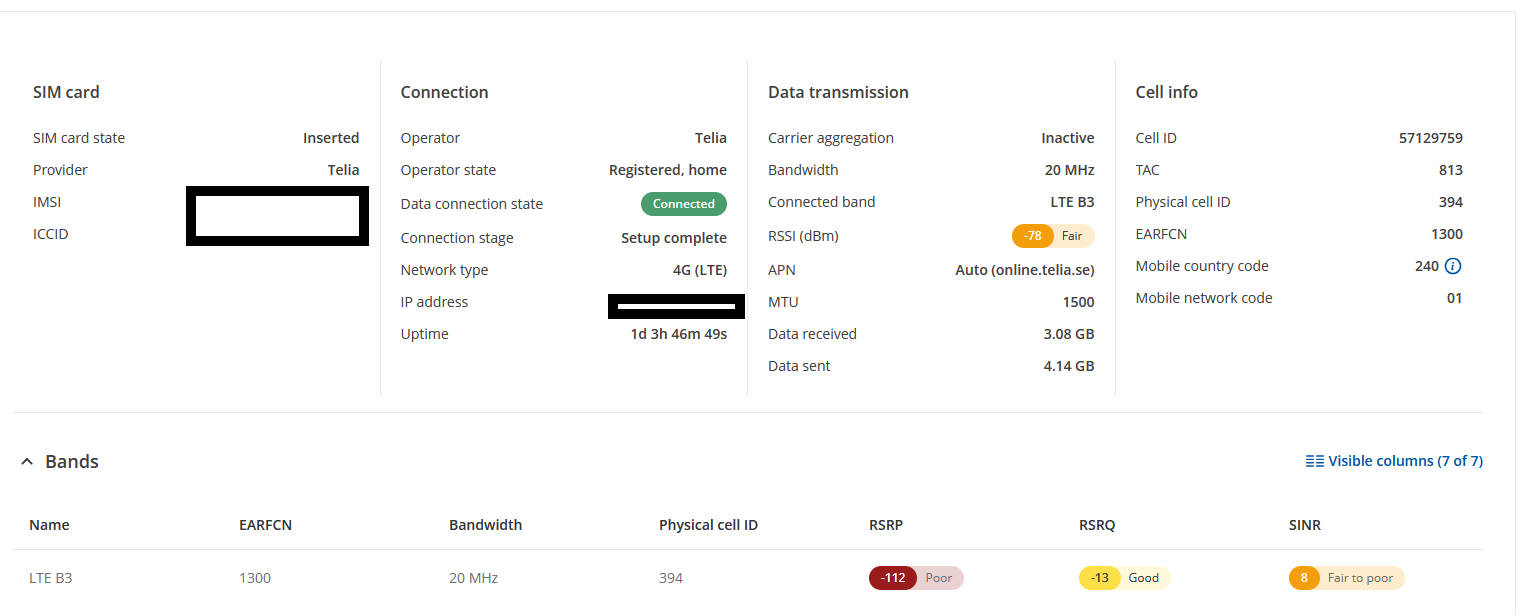
Task: Click the Cell ID value 57129759
Action: pos(1430,138)
